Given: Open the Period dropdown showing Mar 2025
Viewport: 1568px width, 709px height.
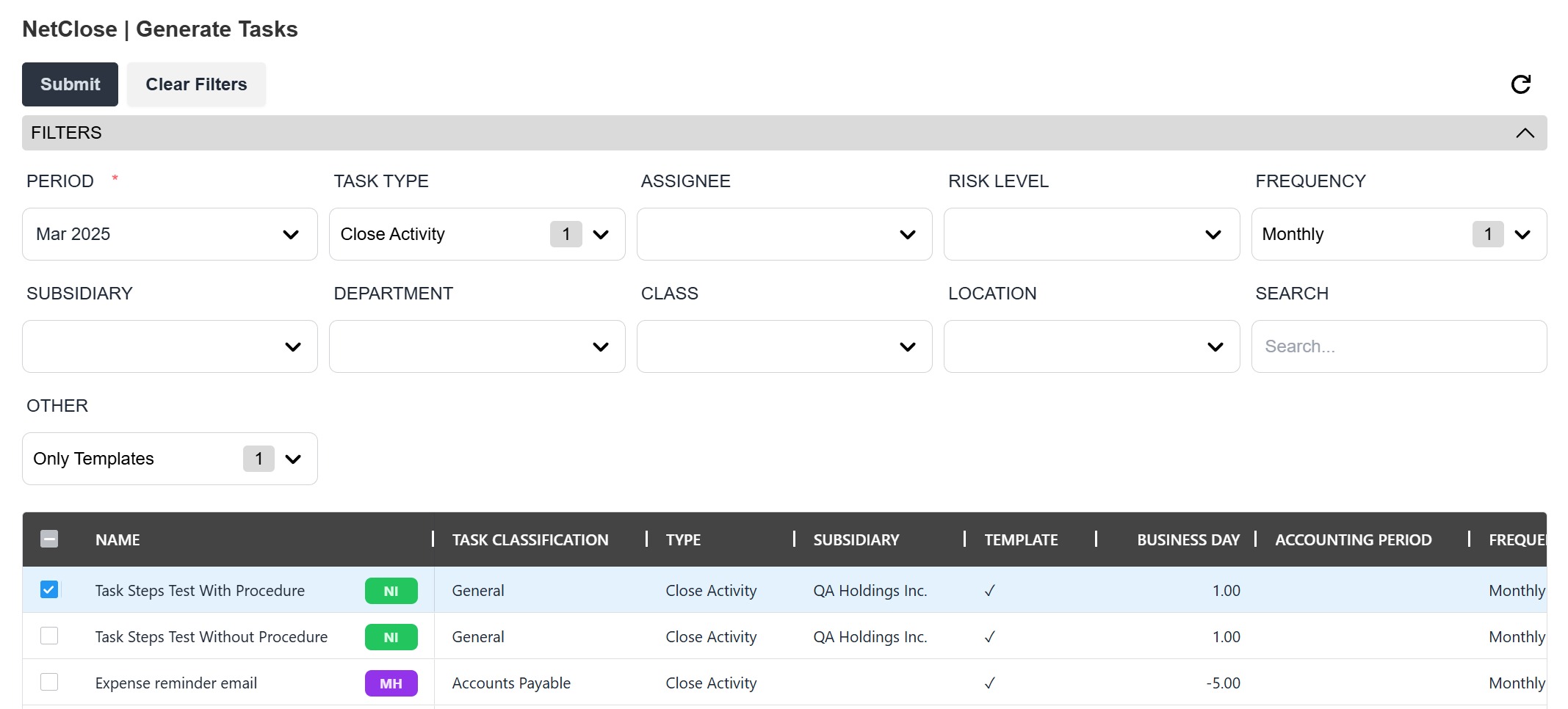Looking at the screenshot, I should pyautogui.click(x=170, y=234).
